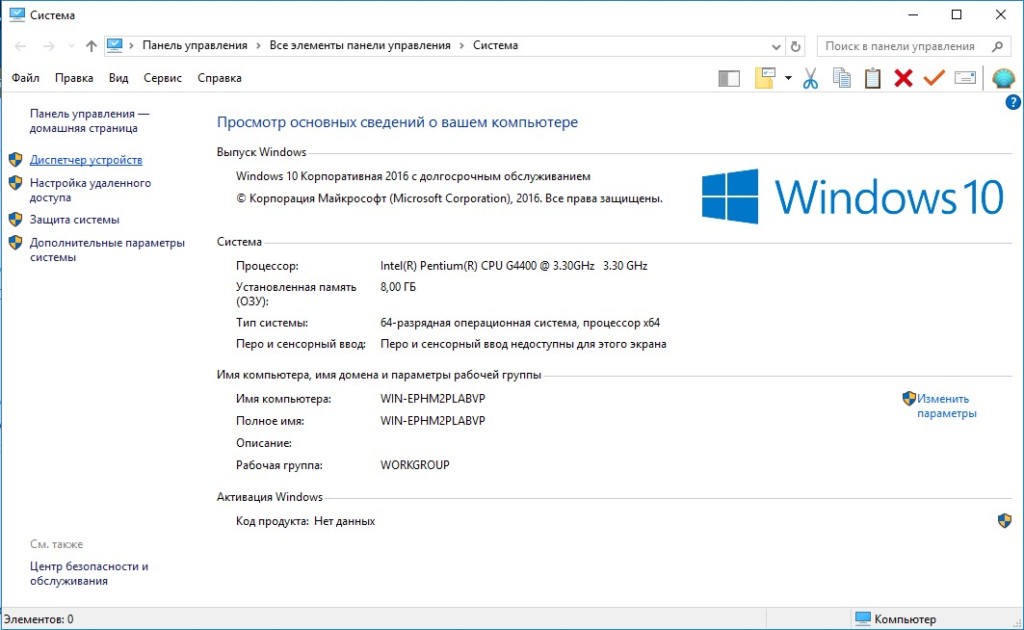Open Classic Shell settings shell icon
Viewport: 1024px width, 630px height.
point(1003,78)
